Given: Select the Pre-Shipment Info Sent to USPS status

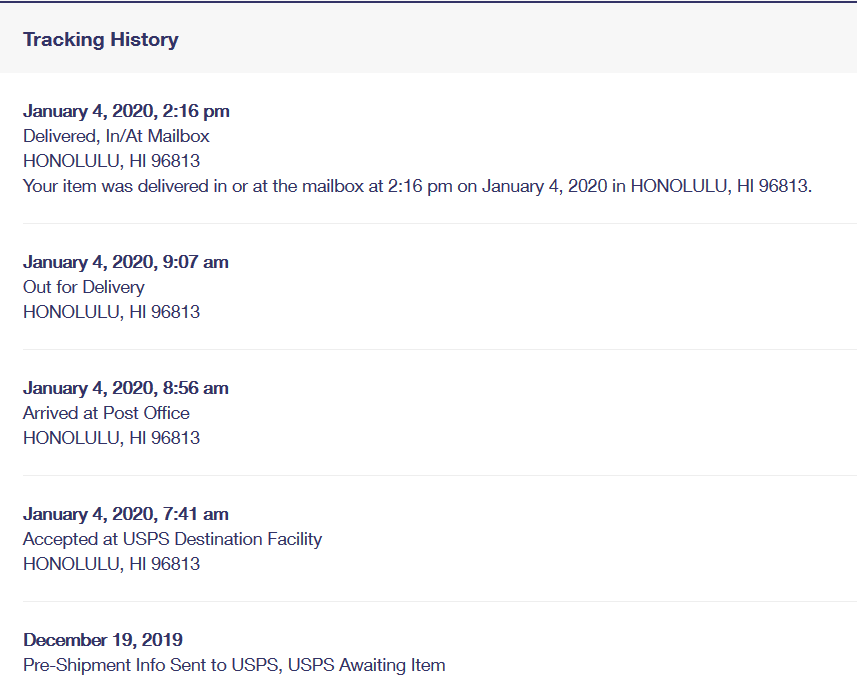Looking at the screenshot, I should tap(234, 665).
